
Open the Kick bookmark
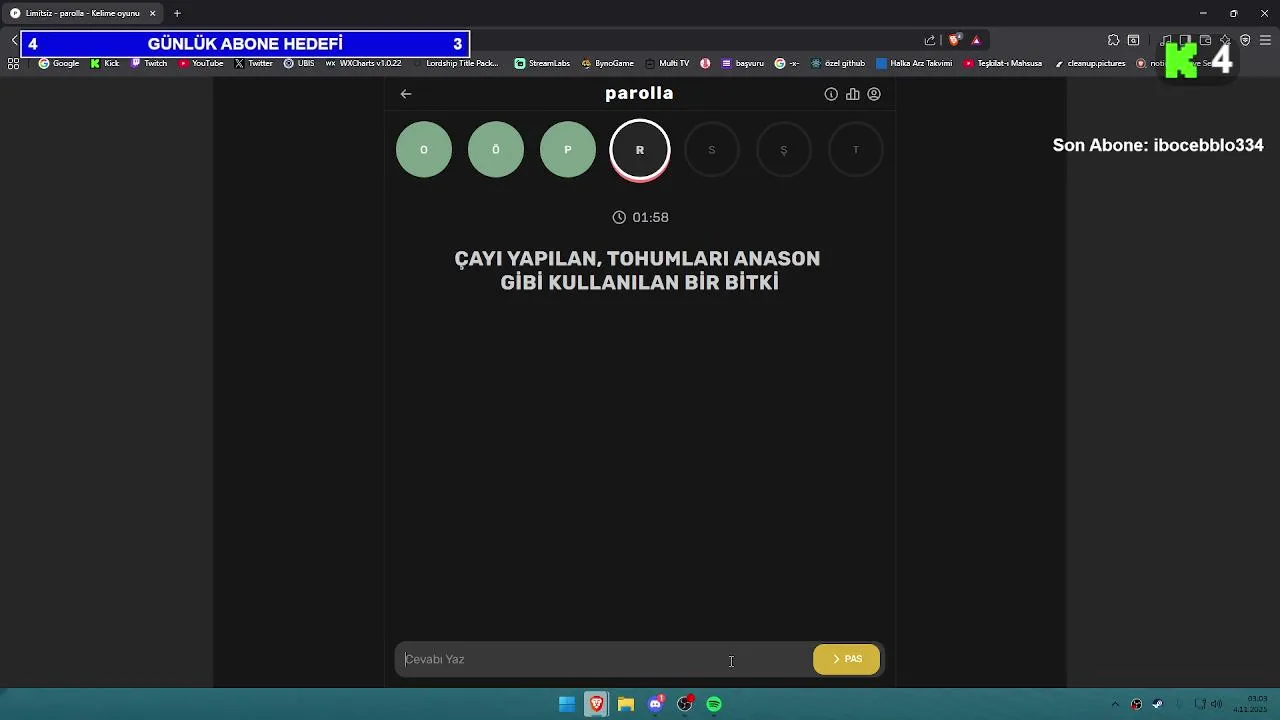[x=105, y=63]
